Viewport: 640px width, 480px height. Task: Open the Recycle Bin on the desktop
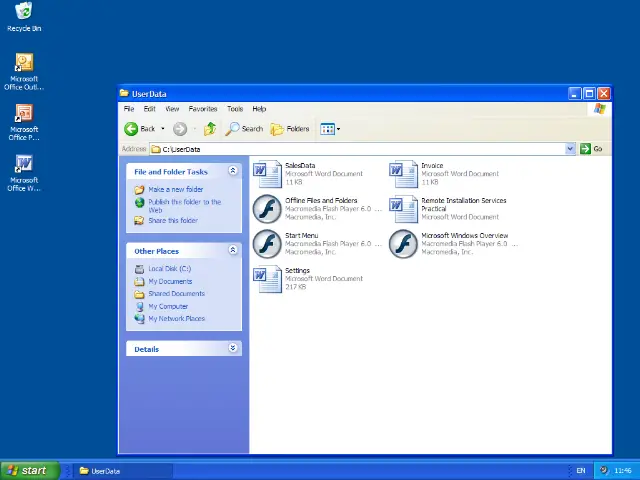click(x=24, y=12)
